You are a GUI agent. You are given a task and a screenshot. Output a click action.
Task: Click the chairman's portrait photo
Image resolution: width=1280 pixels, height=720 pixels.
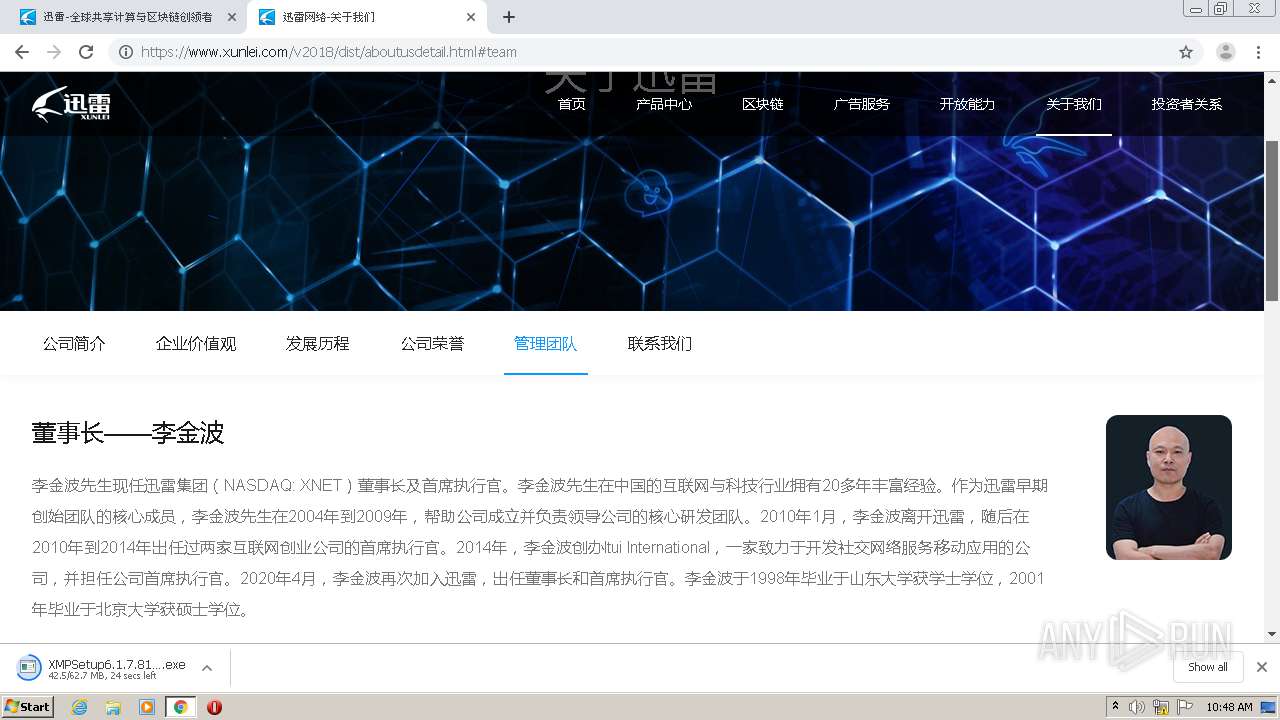tap(1169, 487)
